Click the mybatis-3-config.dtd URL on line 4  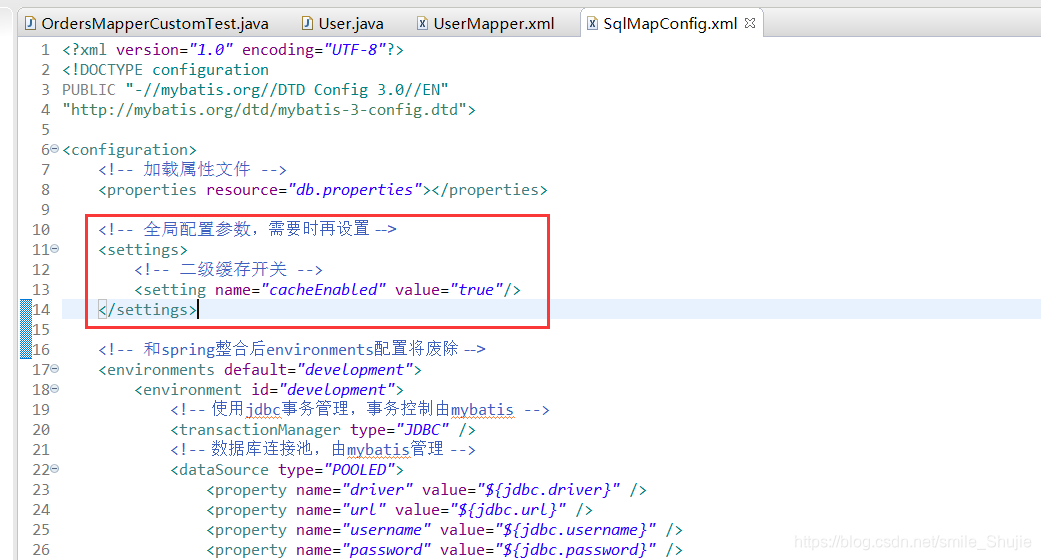(x=264, y=110)
